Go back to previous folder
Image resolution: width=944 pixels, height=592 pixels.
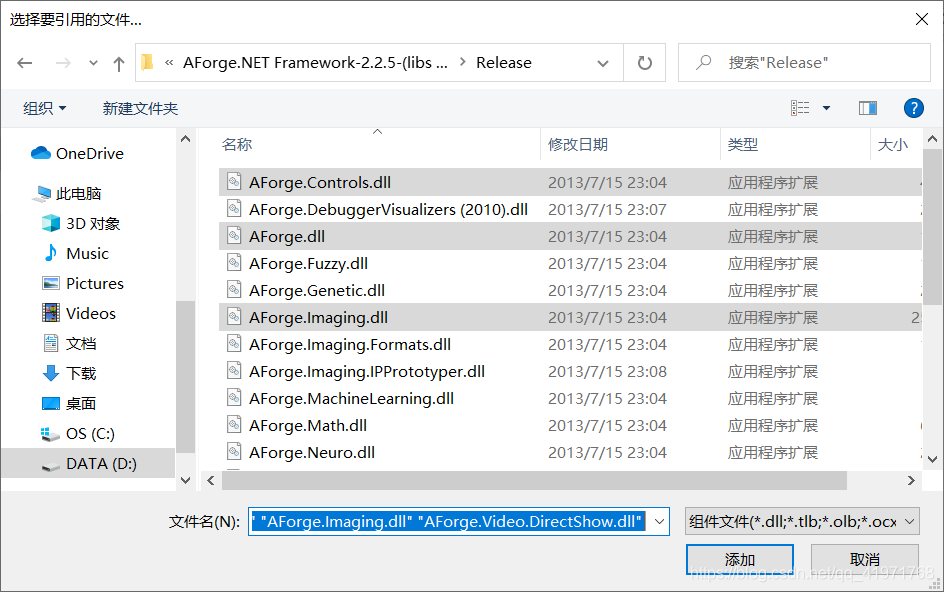point(25,63)
